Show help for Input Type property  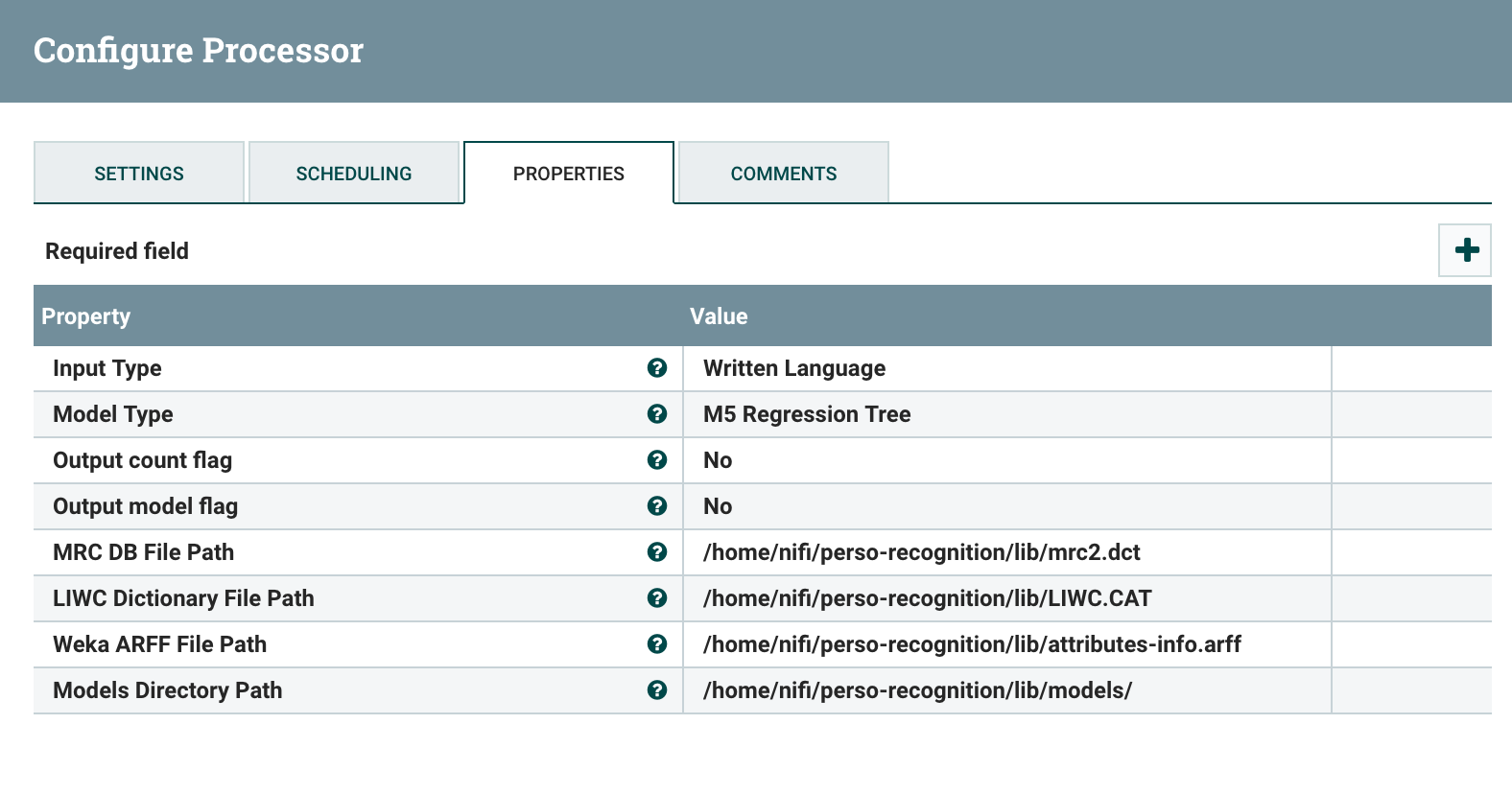coord(657,368)
